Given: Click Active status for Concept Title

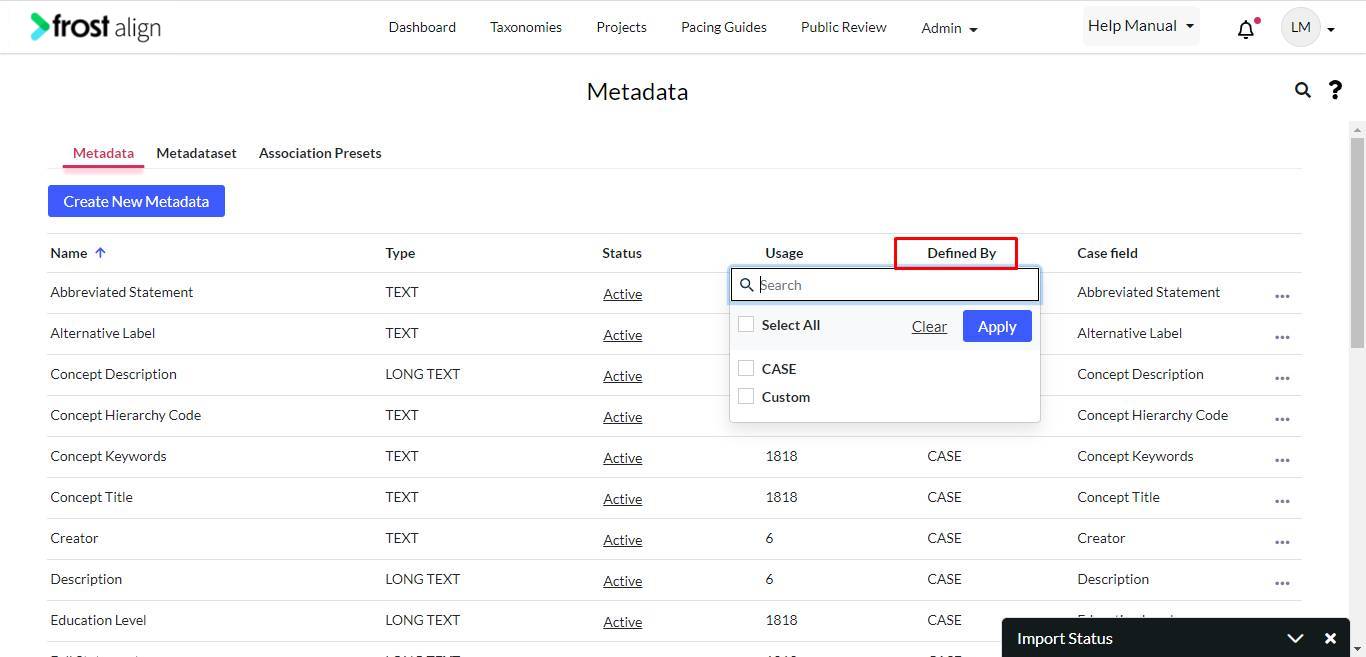Looking at the screenshot, I should [622, 499].
